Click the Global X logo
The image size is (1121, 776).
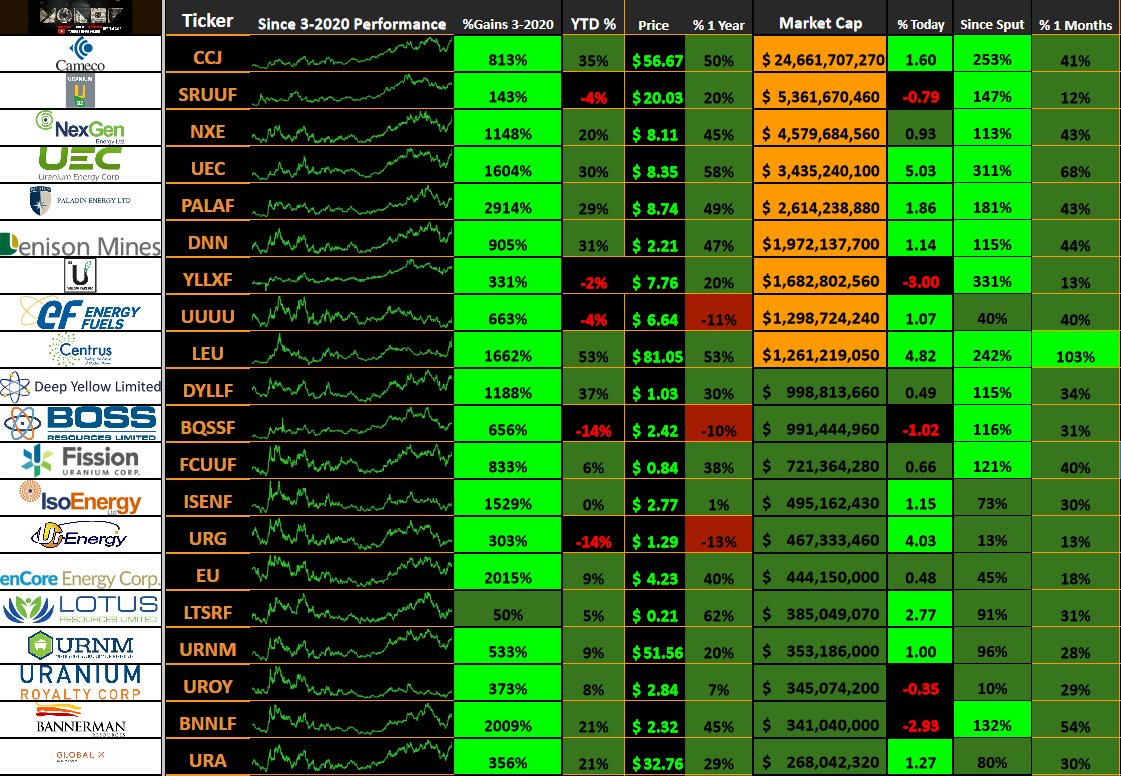[80, 756]
